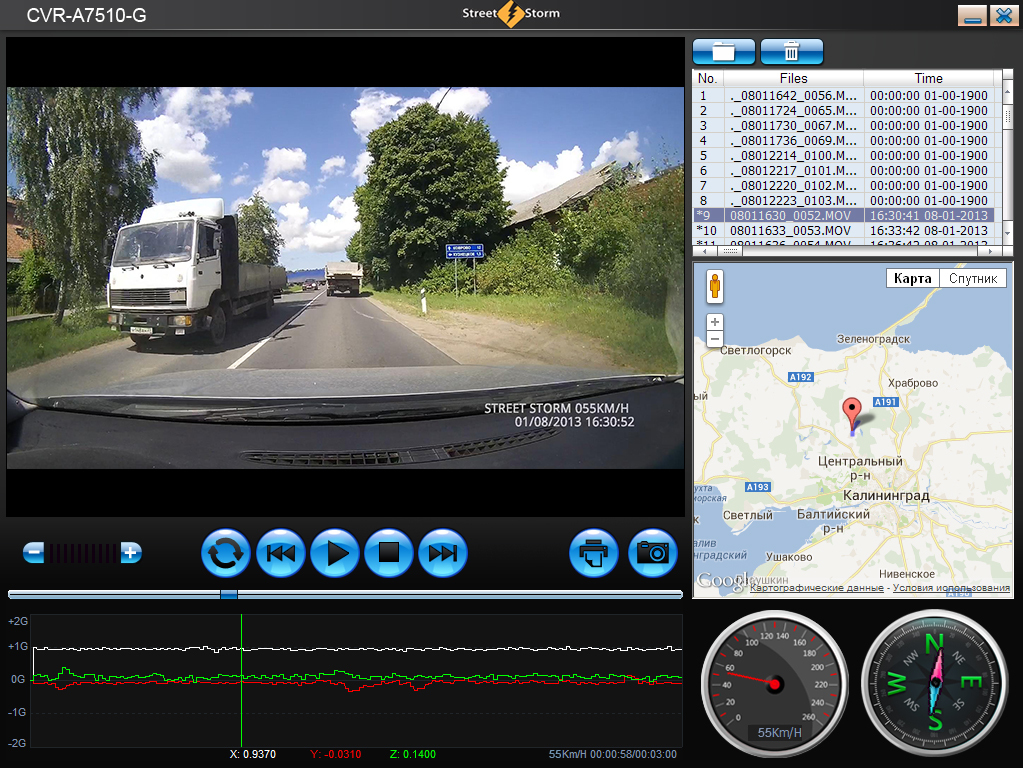Viewport: 1023px width, 768px height.
Task: Zoom out on the map
Action: tap(715, 338)
